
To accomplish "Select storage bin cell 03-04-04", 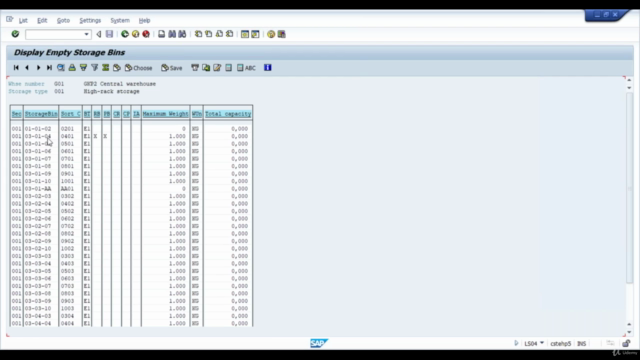I will 38,323.
